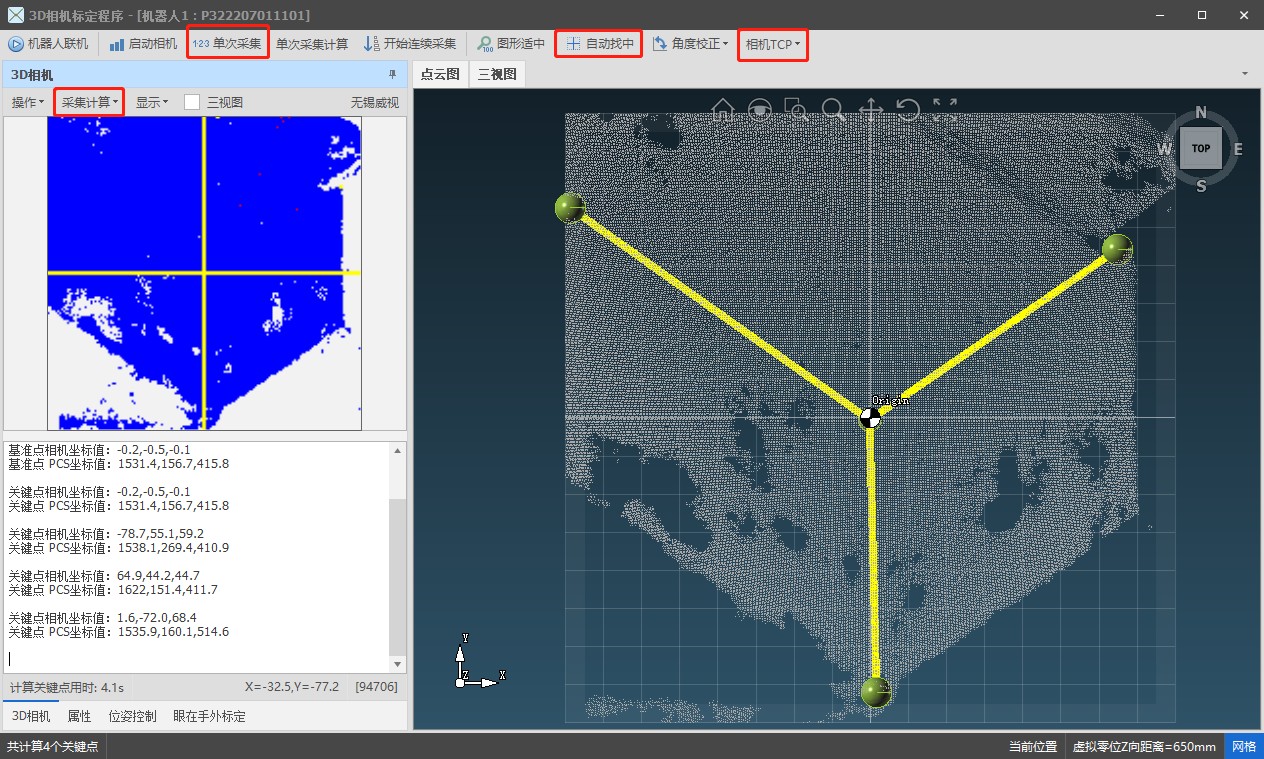1264x759 pixels.
Task: Toggle 网格 grid display in status bar
Action: click(x=1243, y=747)
